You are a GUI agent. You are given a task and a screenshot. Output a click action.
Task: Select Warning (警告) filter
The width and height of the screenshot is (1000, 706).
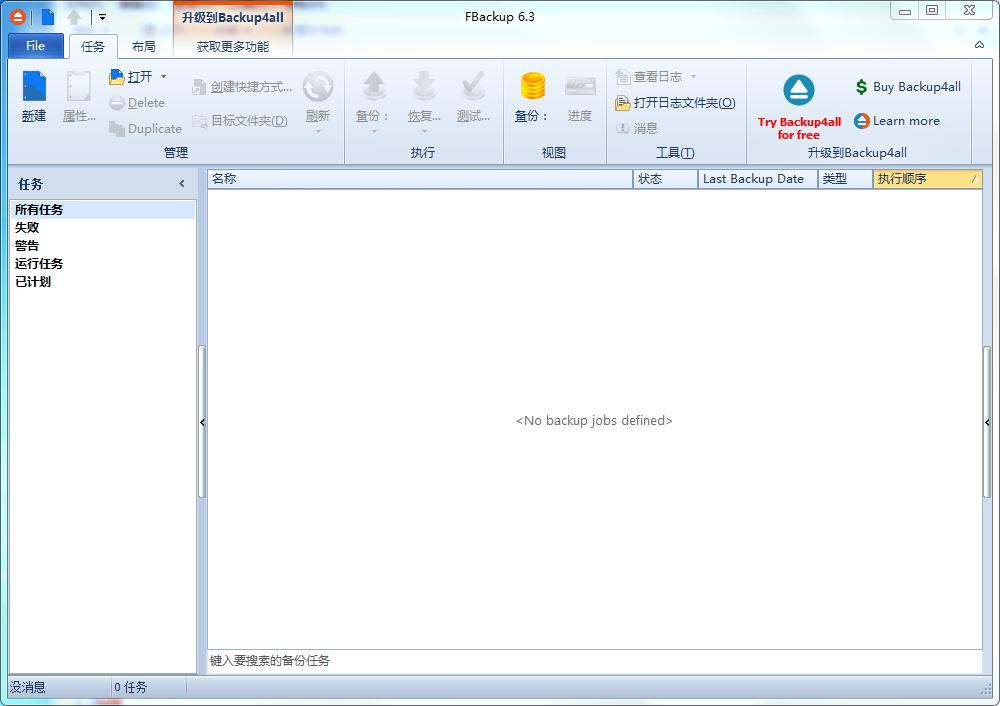(x=102, y=246)
